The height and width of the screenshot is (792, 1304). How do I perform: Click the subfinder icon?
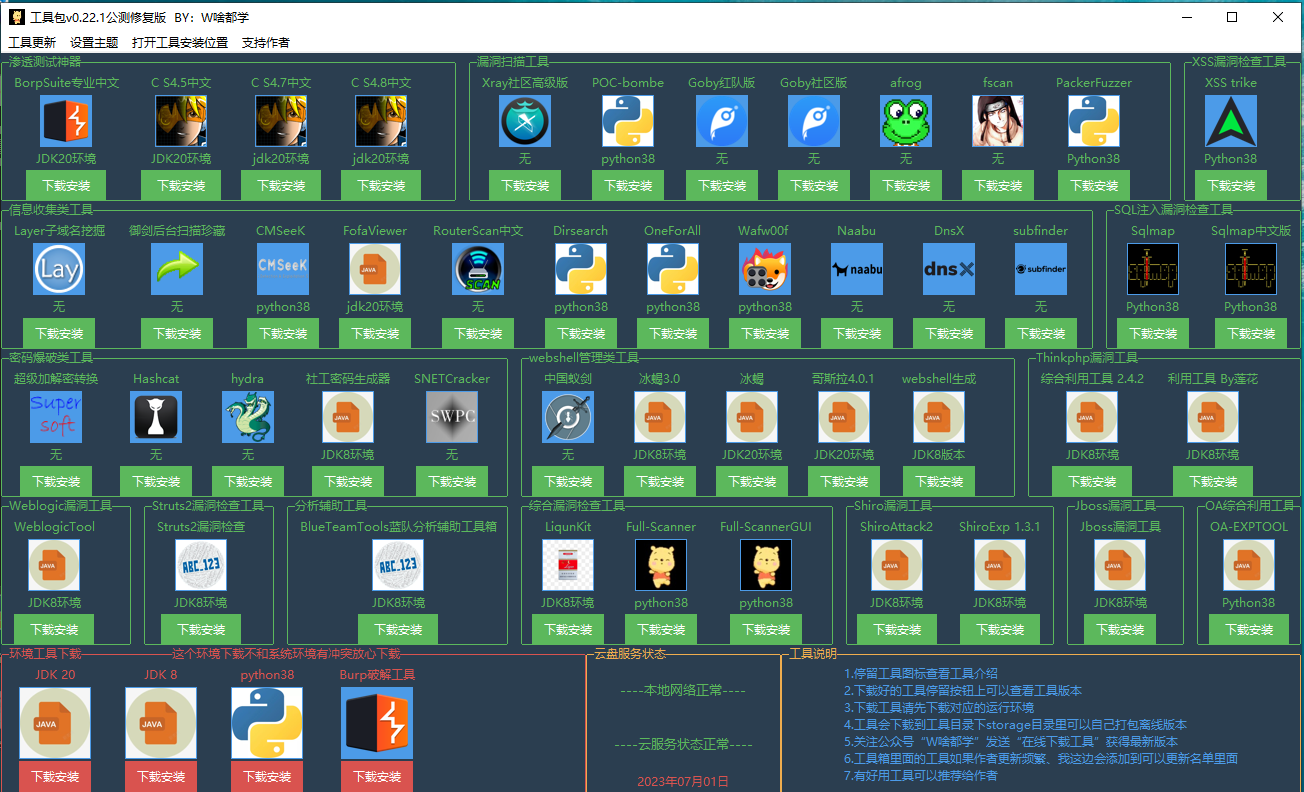[x=1041, y=269]
